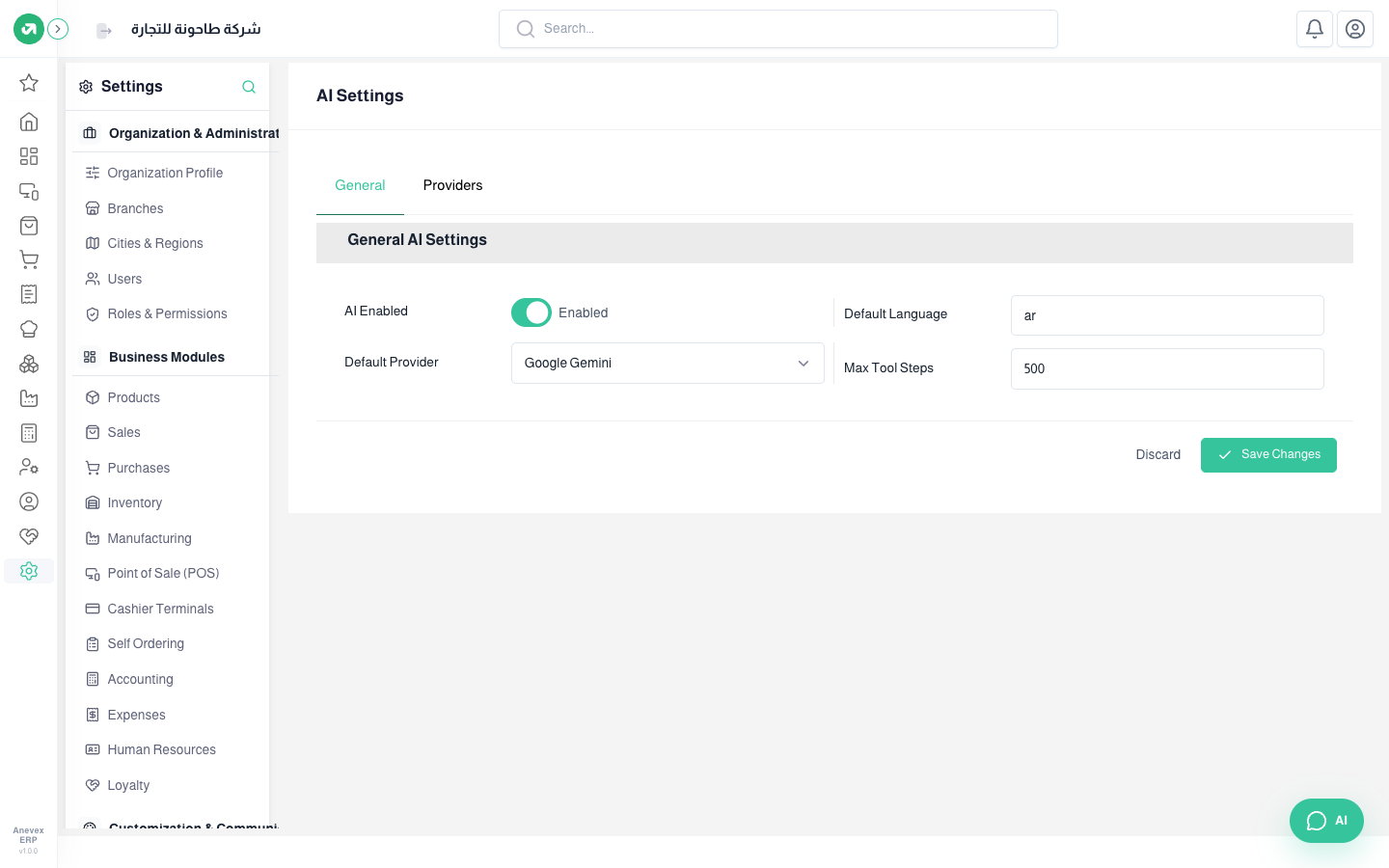
Task: Open the calculator icon in left rail
Action: [x=29, y=433]
